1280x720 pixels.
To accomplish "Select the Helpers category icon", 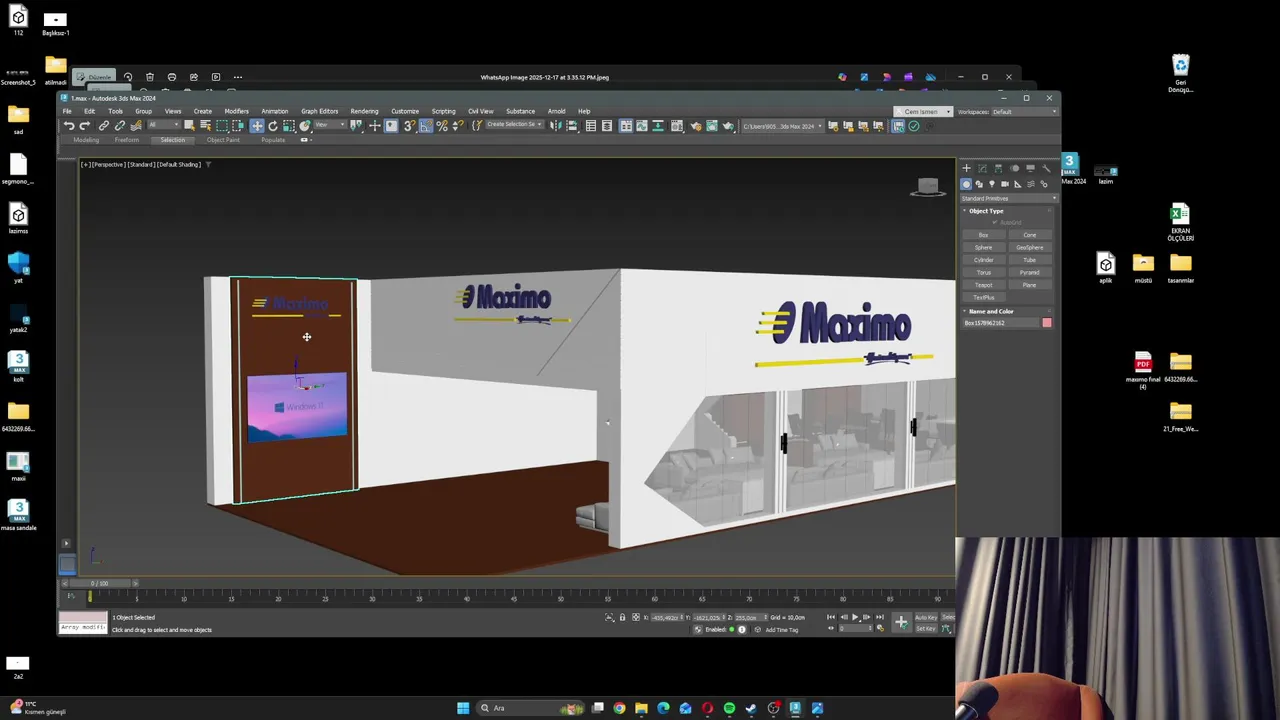I will [1018, 184].
